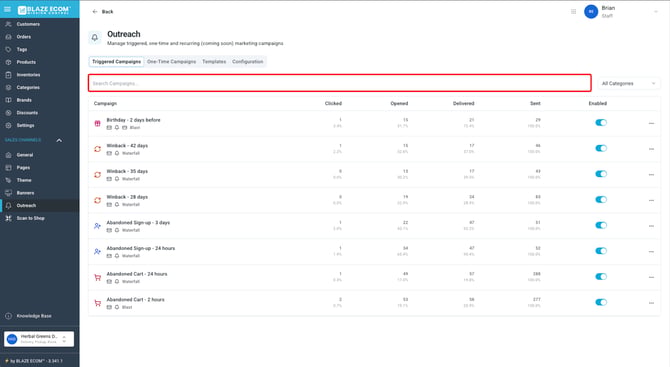This screenshot has width=670, height=367.
Task: Open the hamburger menu in sidebar header
Action: click(7, 9)
